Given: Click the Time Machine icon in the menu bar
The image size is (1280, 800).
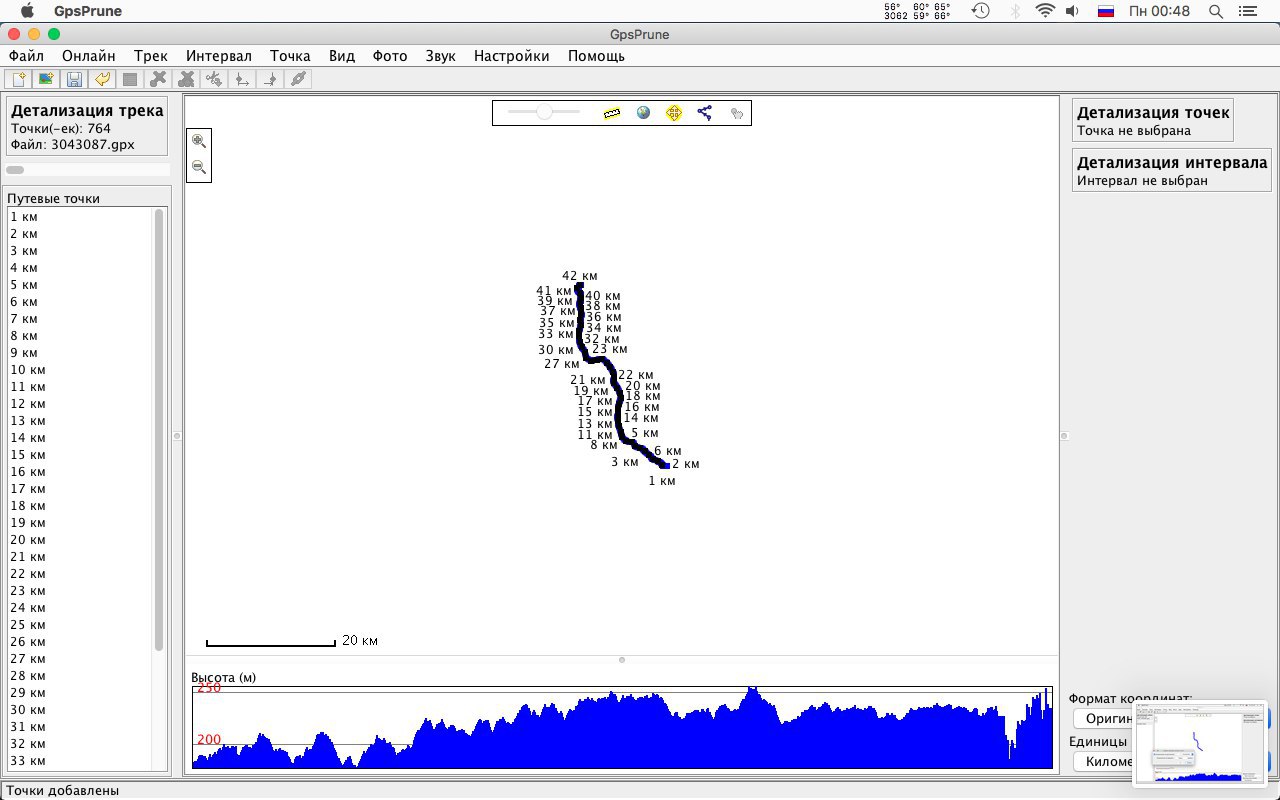Looking at the screenshot, I should pos(981,11).
